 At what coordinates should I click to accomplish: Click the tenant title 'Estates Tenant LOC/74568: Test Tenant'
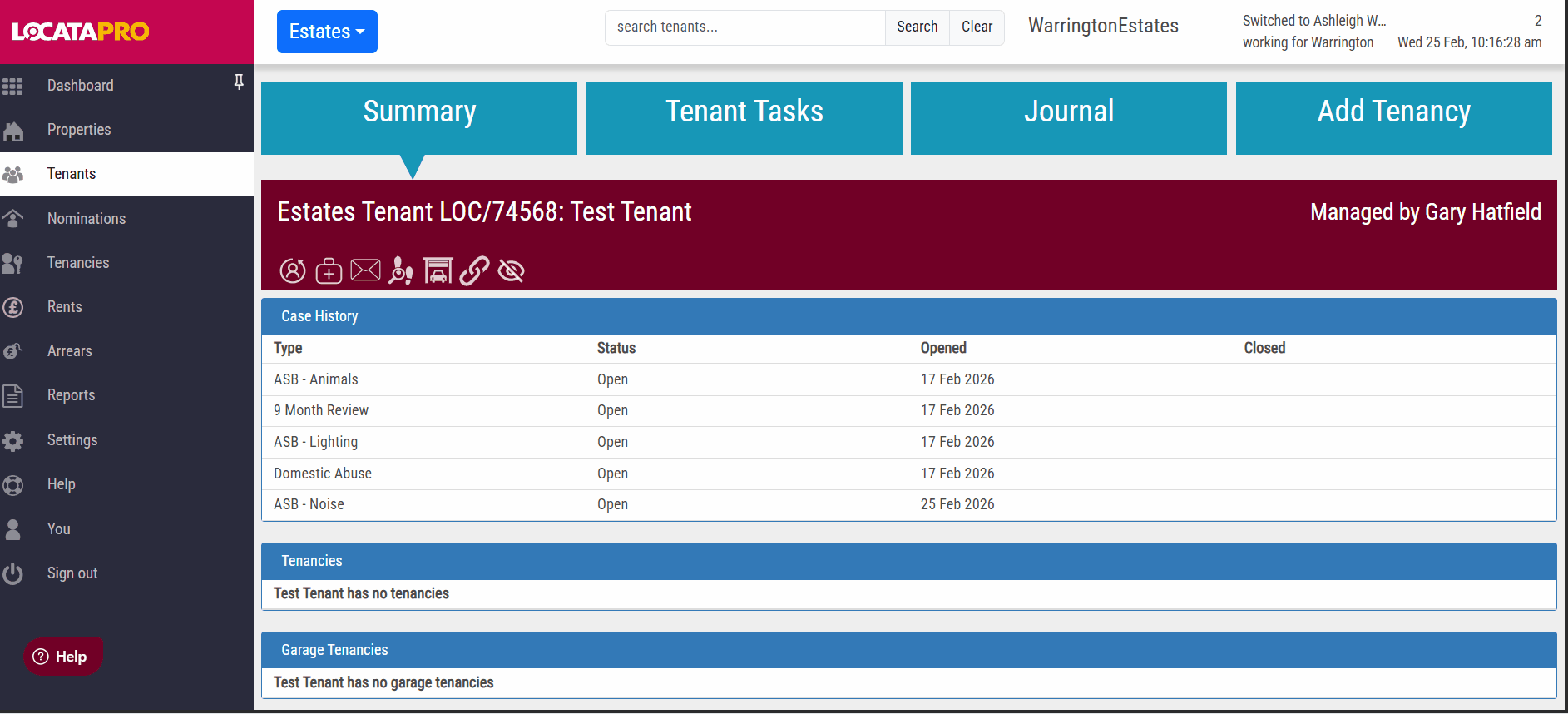pyautogui.click(x=484, y=212)
